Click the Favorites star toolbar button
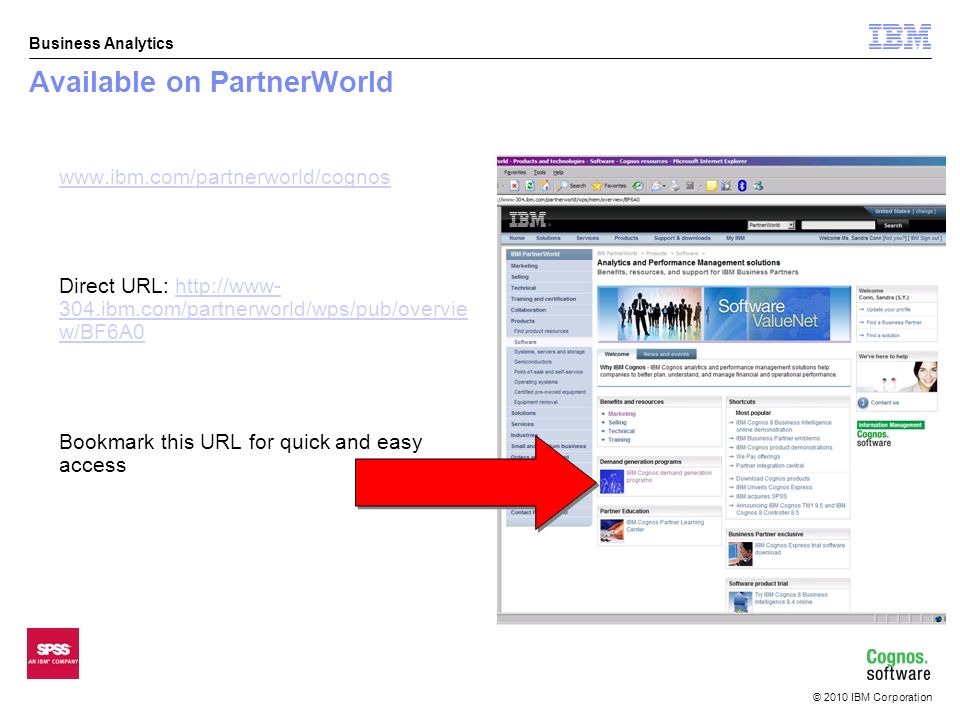The height and width of the screenshot is (720, 960). coord(609,186)
